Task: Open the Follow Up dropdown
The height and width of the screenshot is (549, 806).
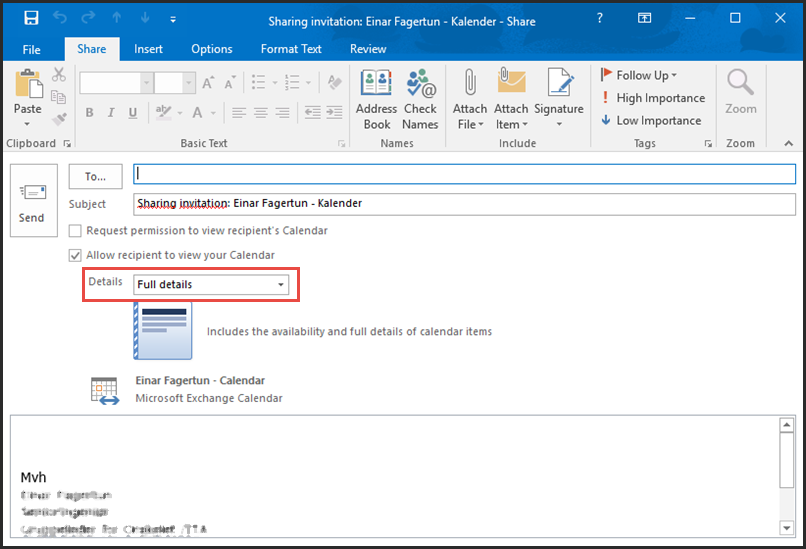Action: click(640, 75)
